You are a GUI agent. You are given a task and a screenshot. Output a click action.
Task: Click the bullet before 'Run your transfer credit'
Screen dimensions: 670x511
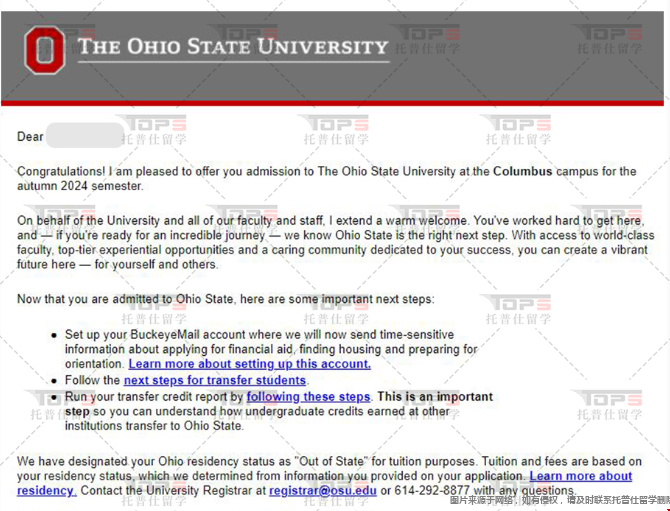point(54,397)
